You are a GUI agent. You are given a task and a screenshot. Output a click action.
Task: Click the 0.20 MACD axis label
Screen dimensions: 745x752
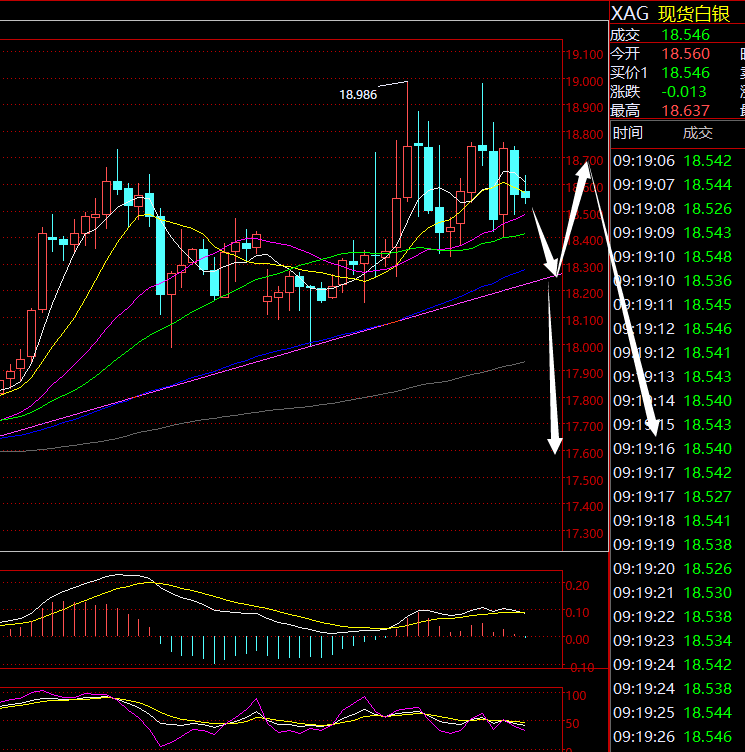(x=577, y=586)
